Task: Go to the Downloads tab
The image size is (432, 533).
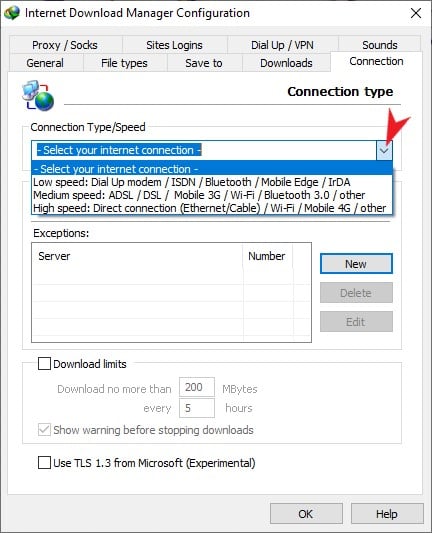Action: [286, 63]
